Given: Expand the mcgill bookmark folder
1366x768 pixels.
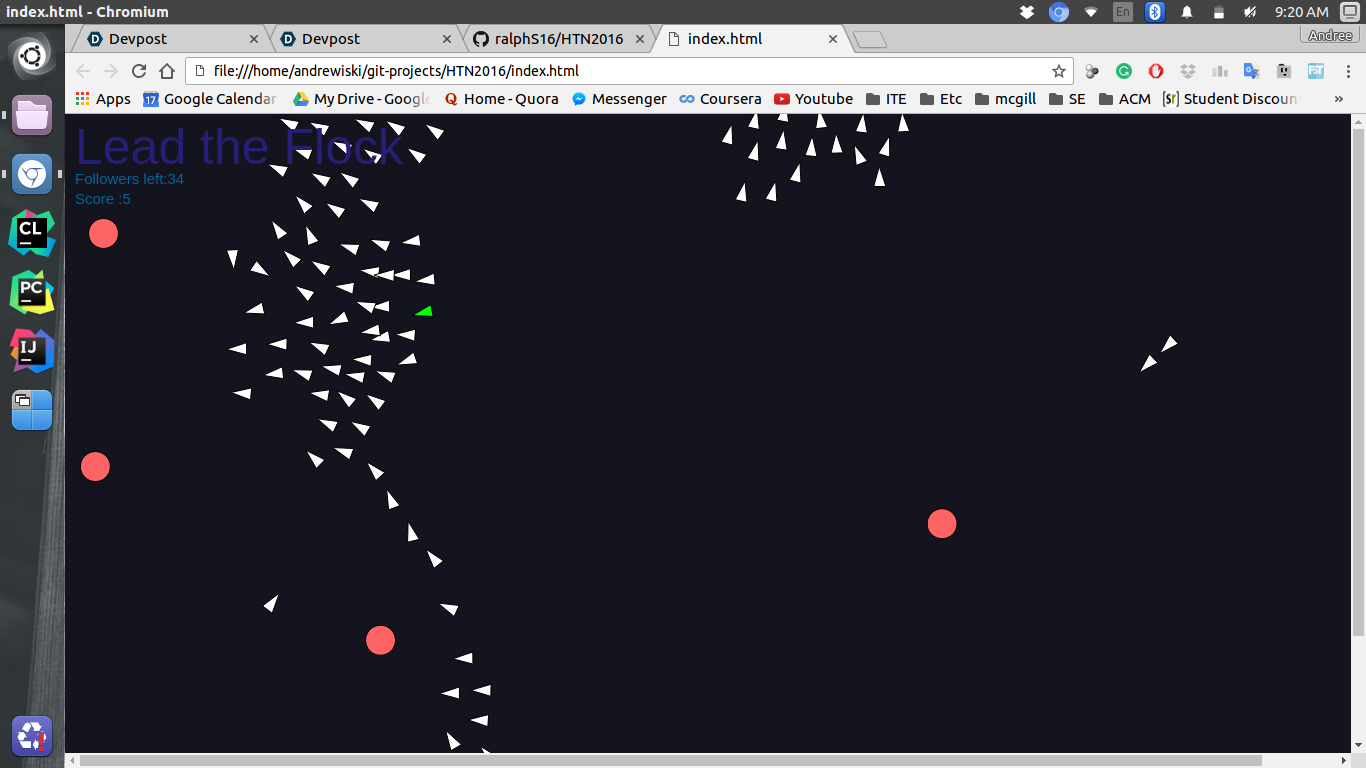Looking at the screenshot, I should pyautogui.click(x=1005, y=99).
